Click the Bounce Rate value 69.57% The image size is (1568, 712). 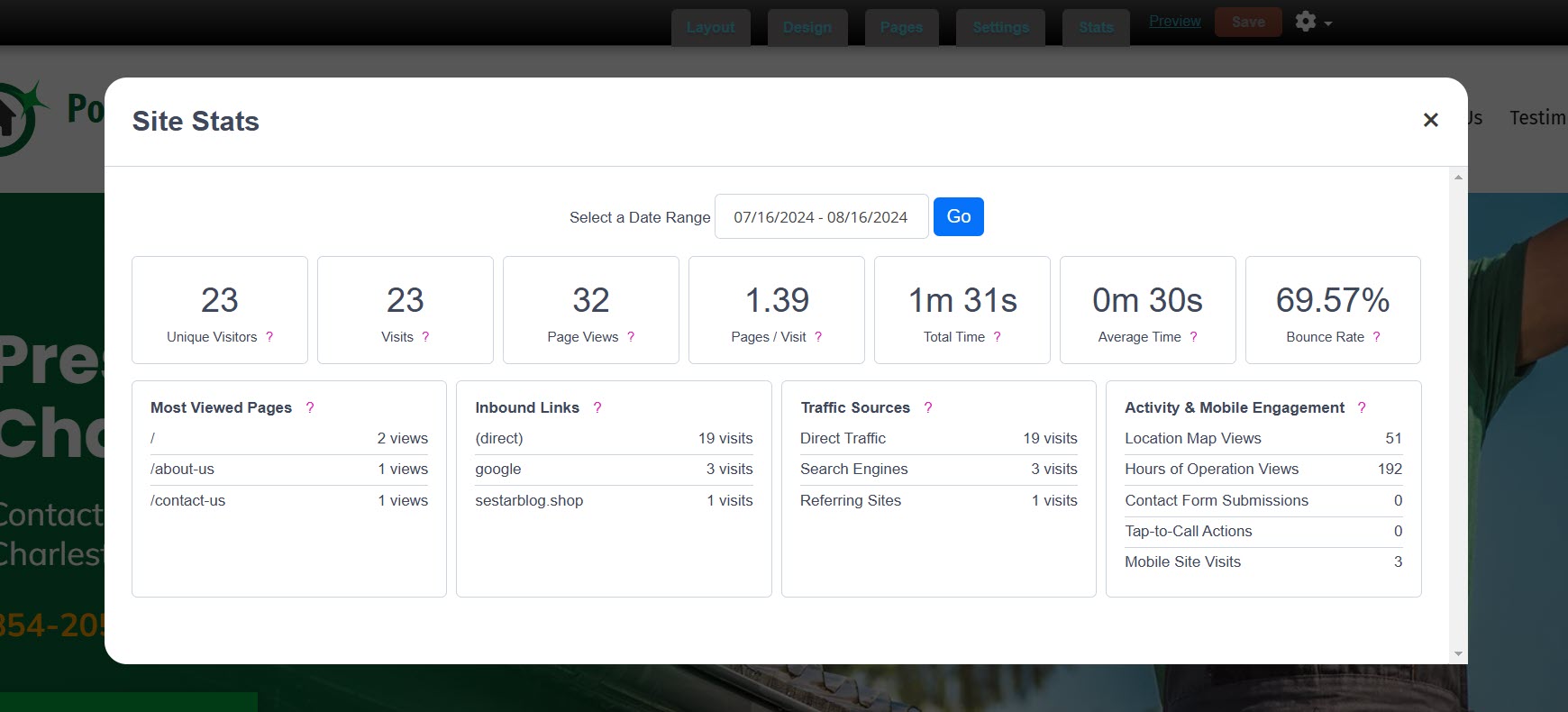click(1333, 300)
